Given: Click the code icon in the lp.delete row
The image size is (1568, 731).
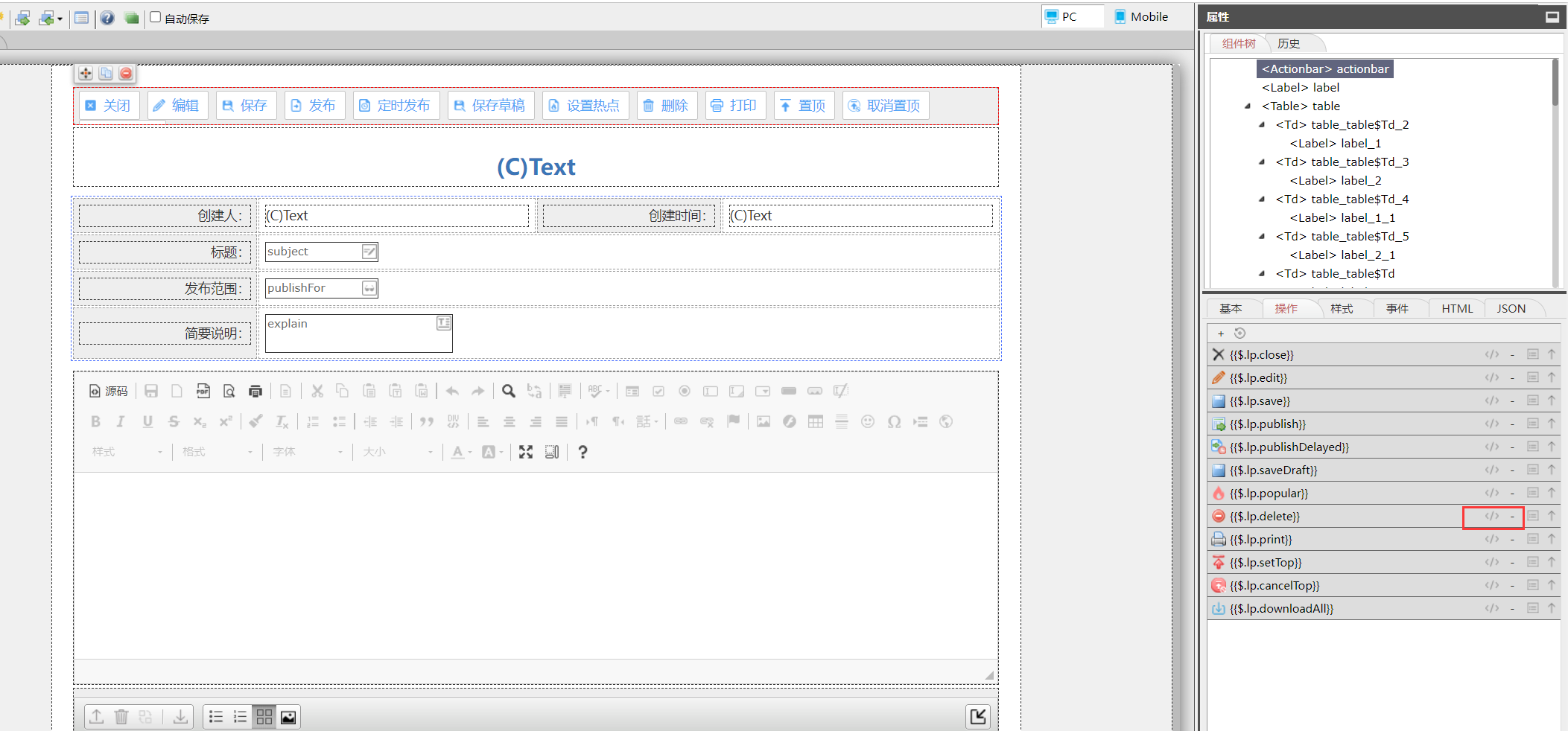Looking at the screenshot, I should (1491, 516).
